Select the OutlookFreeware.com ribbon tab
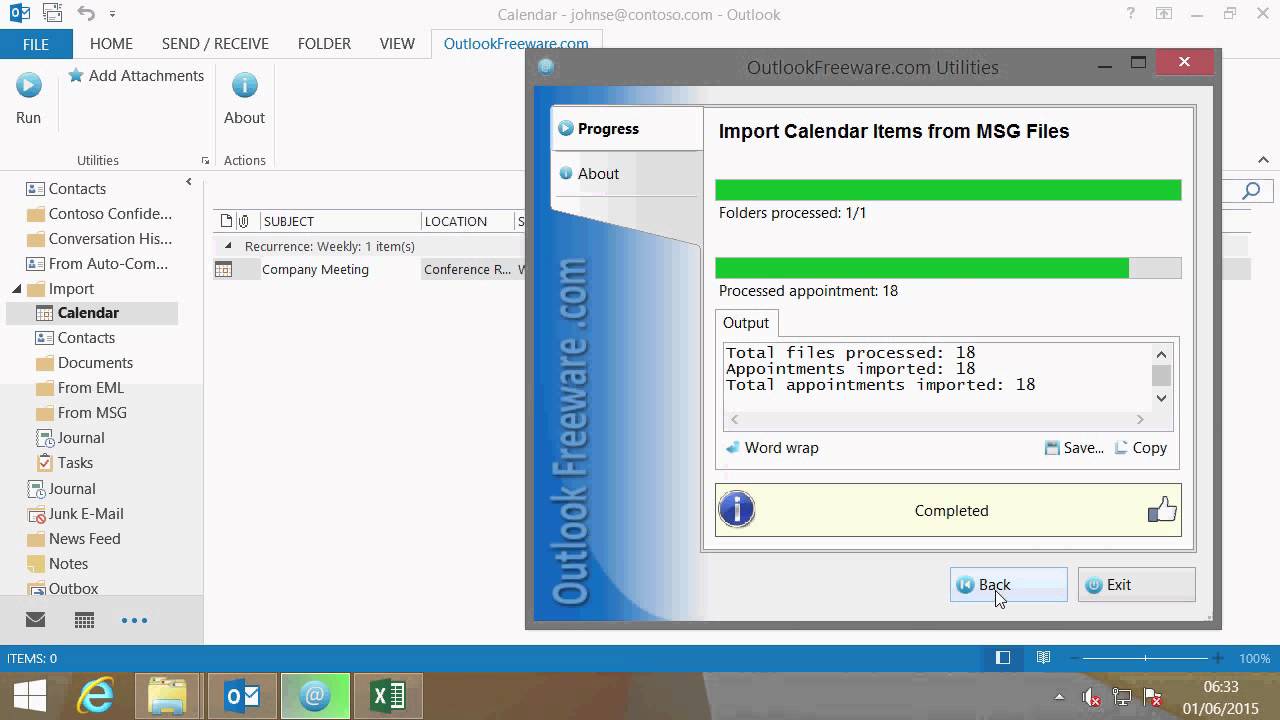 516,44
